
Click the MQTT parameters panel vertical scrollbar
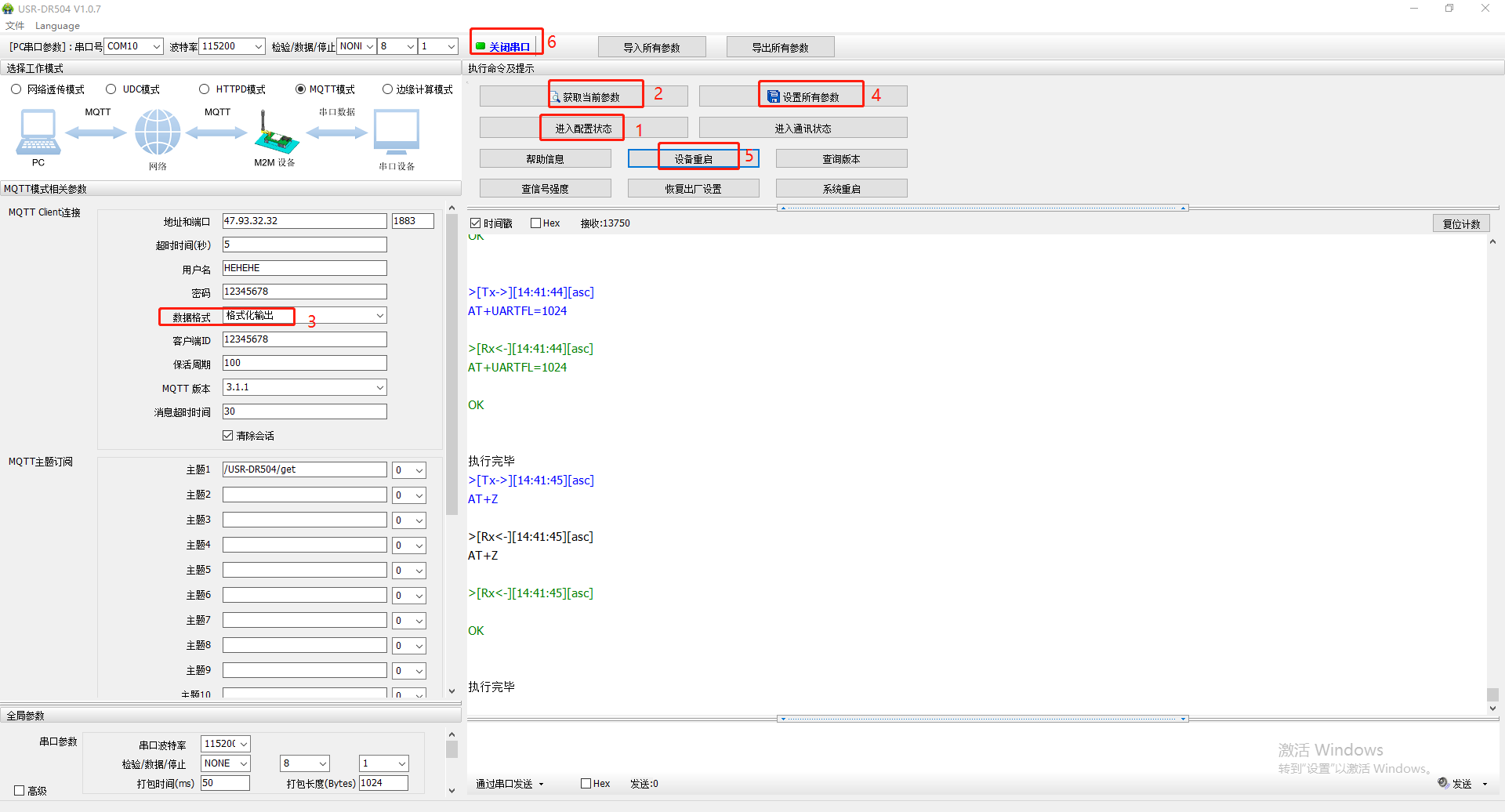pos(451,361)
